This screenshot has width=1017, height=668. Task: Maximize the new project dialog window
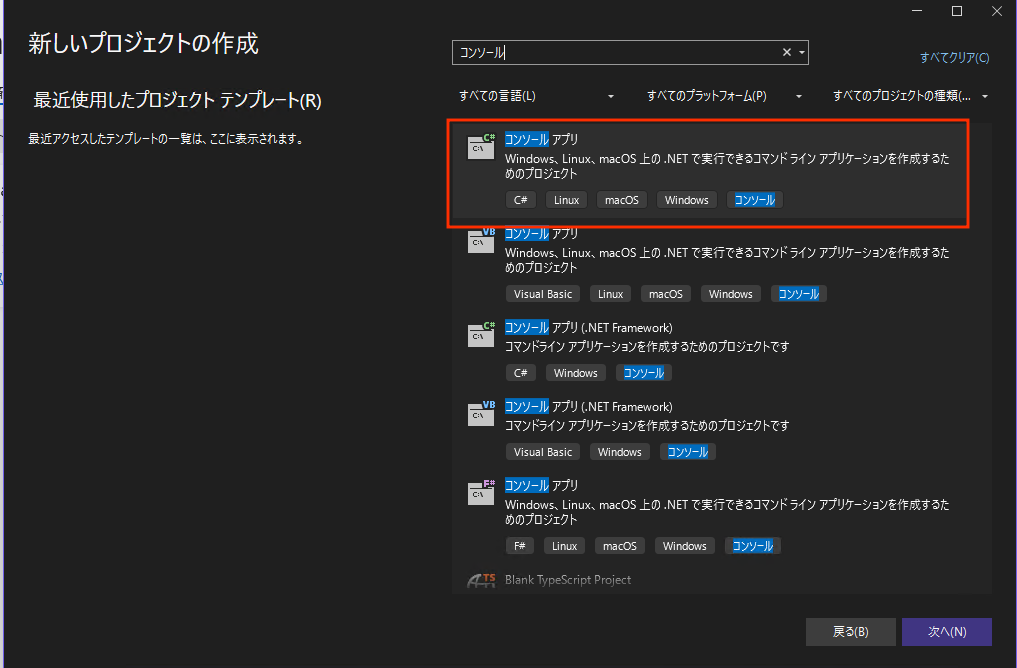(956, 11)
